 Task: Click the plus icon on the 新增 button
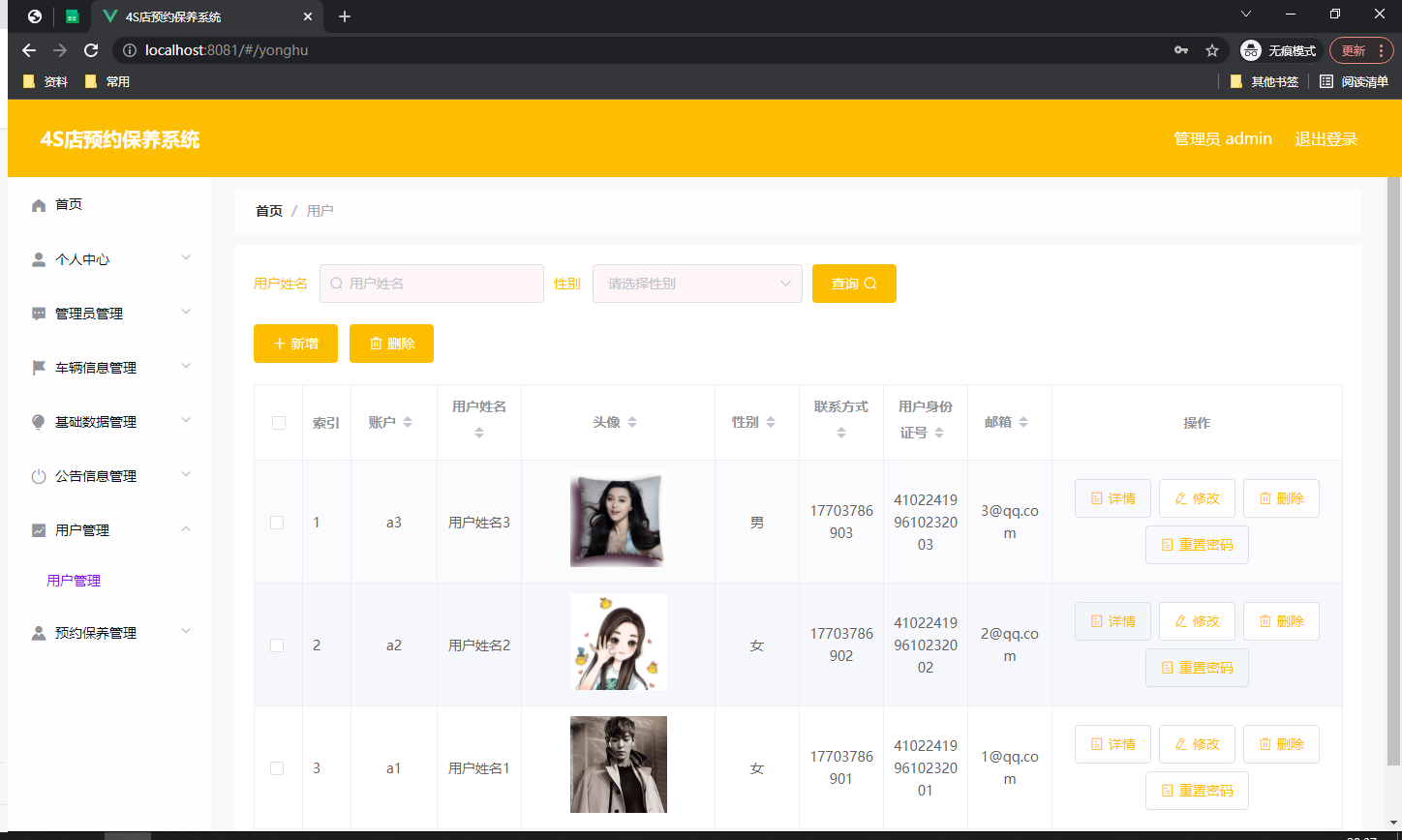click(x=278, y=344)
